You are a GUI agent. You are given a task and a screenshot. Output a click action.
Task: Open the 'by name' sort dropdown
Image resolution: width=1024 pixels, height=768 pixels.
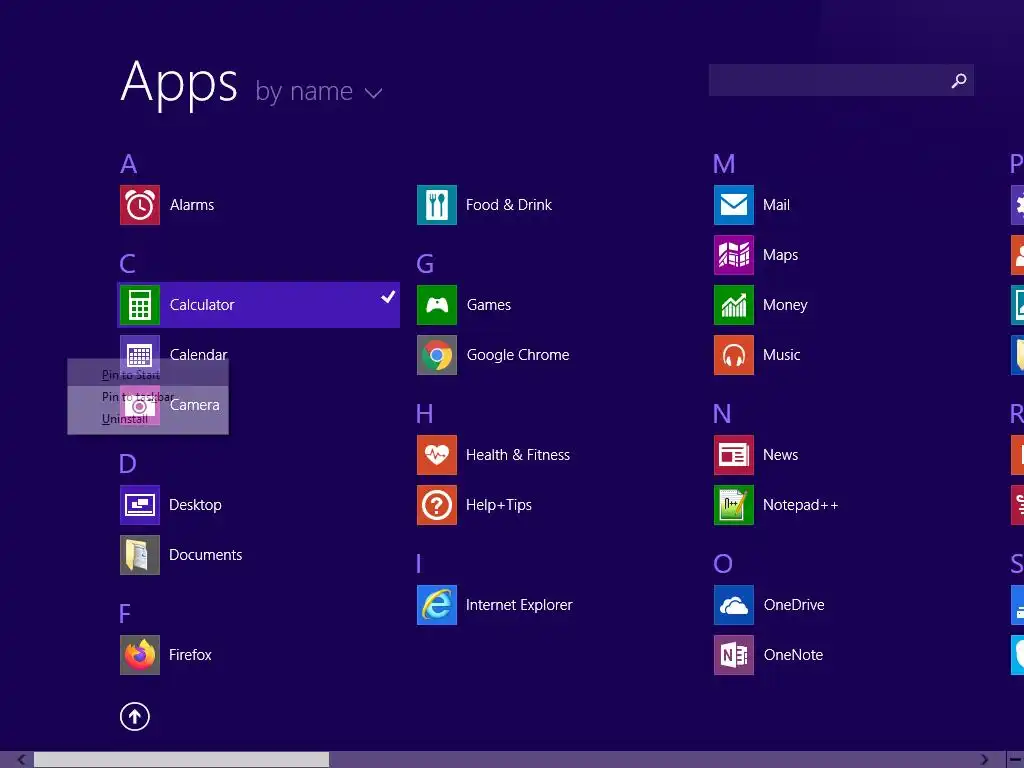[x=319, y=92]
